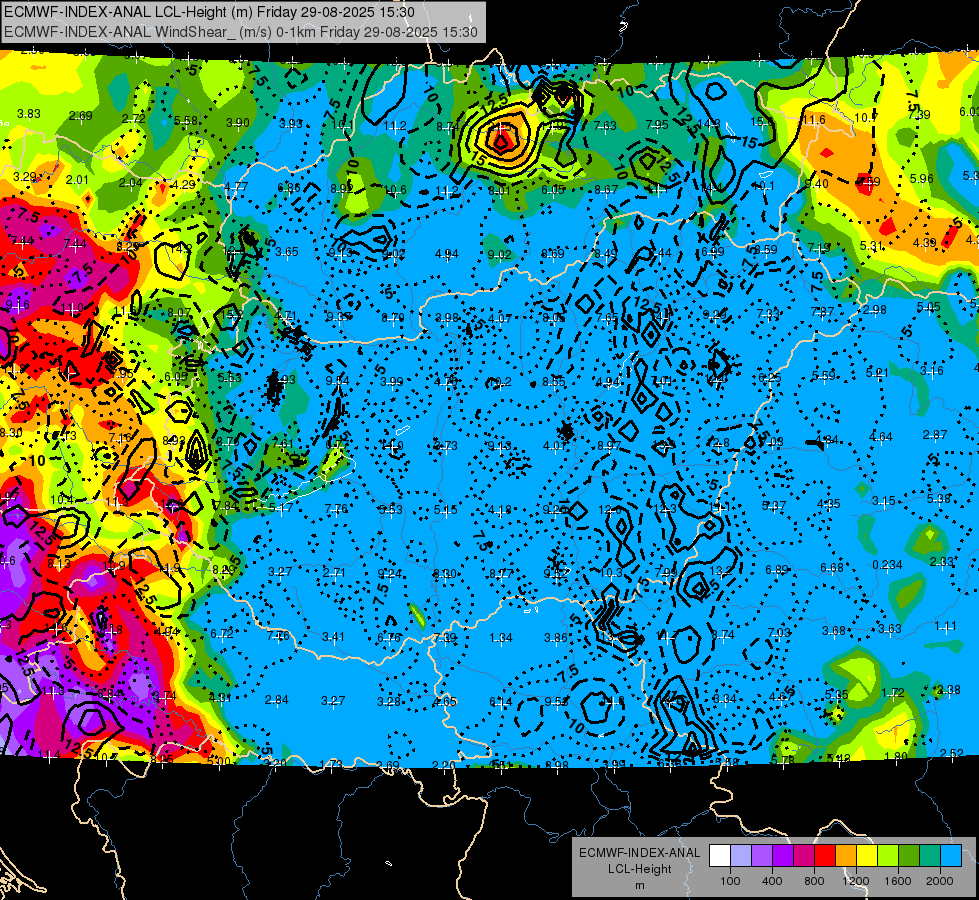
Task: Click the 'm' unit label in the legend
Action: click(x=639, y=886)
